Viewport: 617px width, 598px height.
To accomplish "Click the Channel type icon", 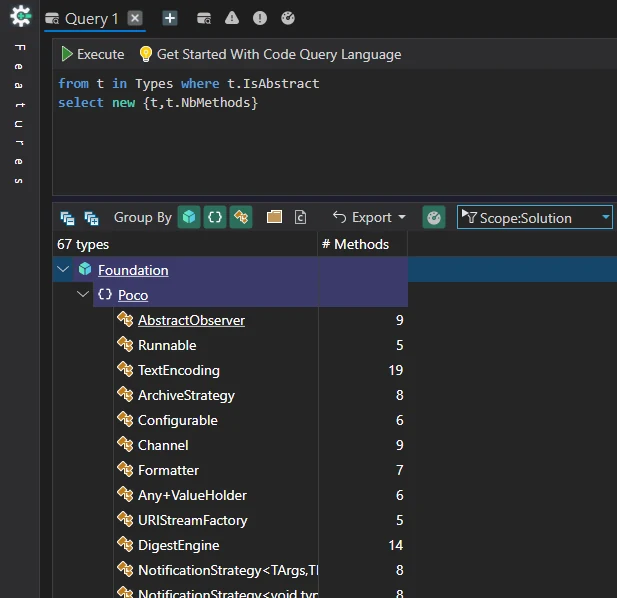I will coord(125,444).
